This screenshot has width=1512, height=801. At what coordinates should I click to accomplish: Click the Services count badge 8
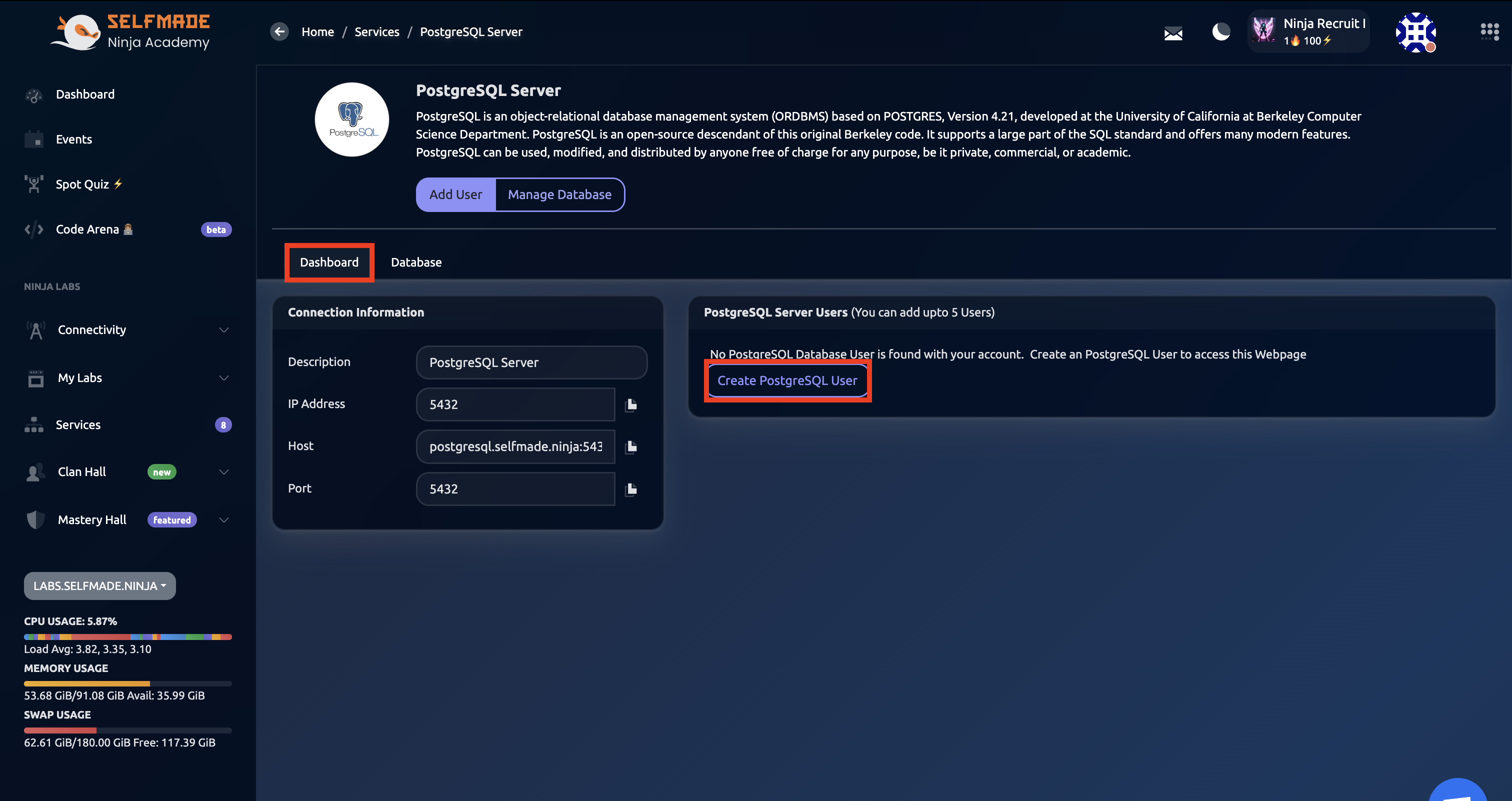[223, 425]
